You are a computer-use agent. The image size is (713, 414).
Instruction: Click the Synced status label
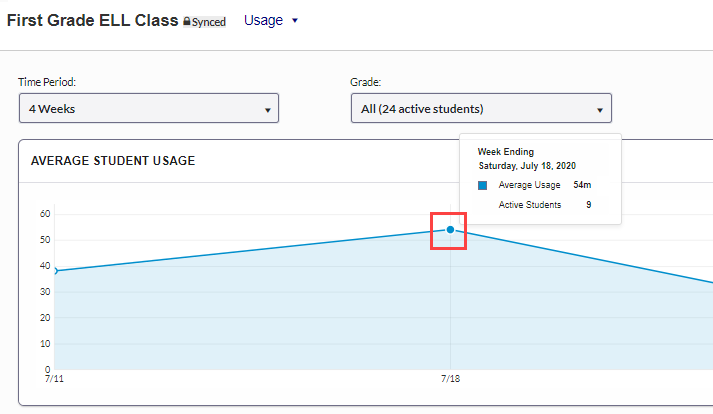208,22
